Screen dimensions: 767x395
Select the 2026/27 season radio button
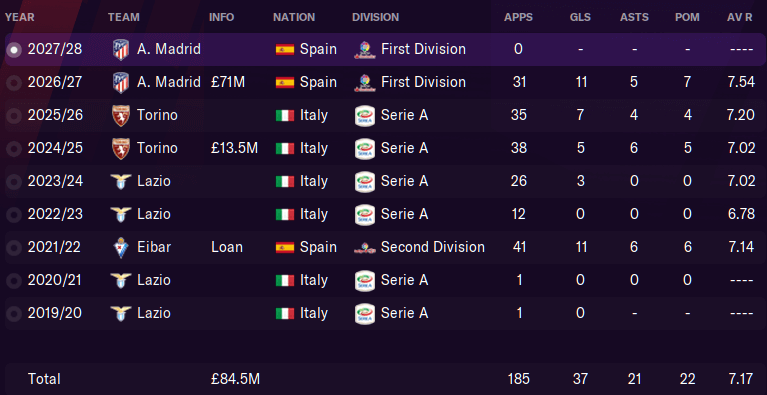coord(14,83)
